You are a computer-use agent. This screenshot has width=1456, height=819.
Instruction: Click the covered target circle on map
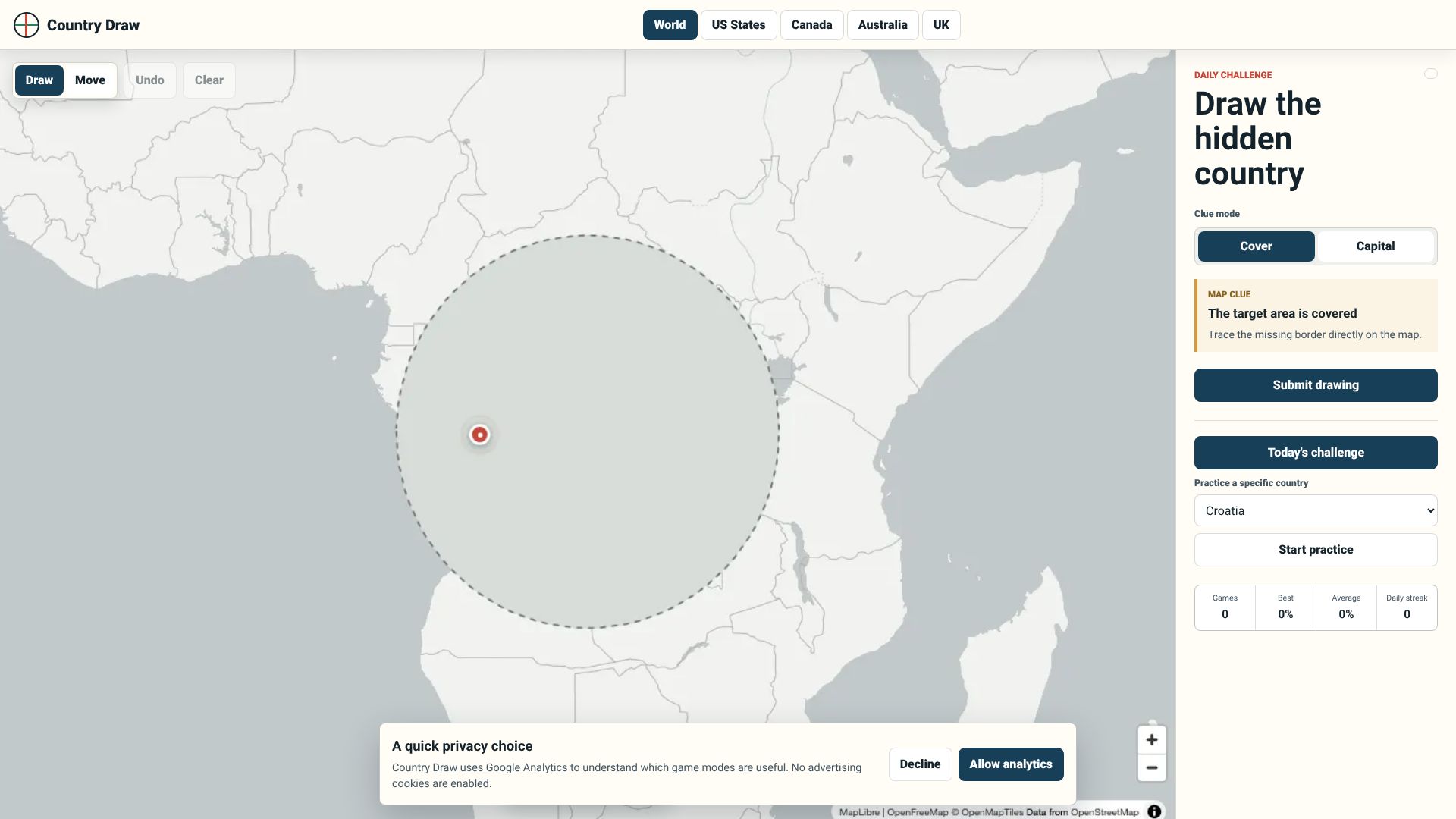click(587, 431)
